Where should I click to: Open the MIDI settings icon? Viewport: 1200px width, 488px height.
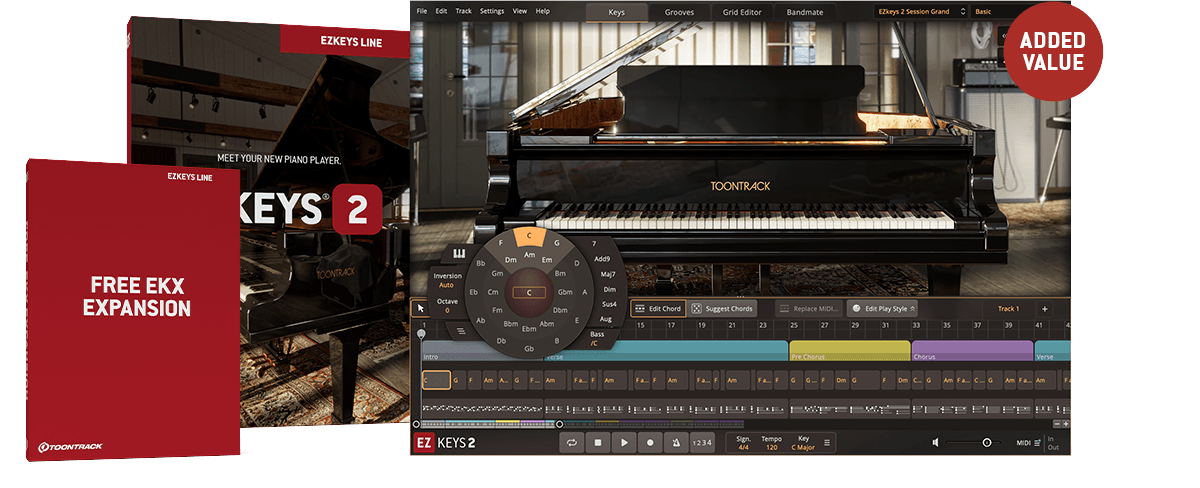pos(1038,442)
